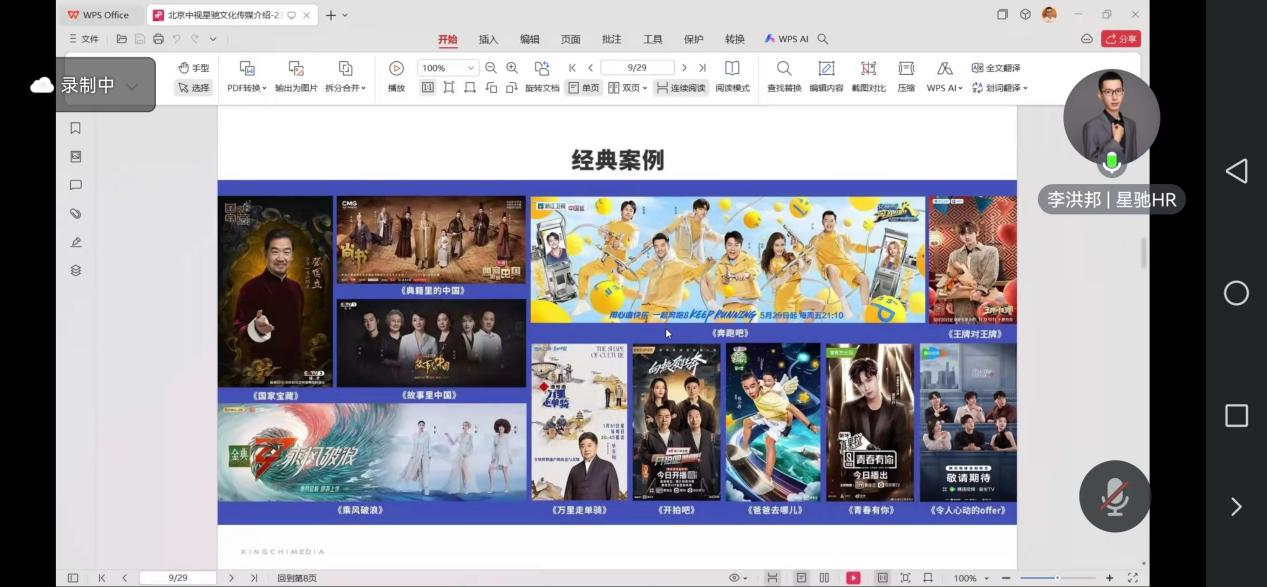The width and height of the screenshot is (1267, 587).
Task: Expand the 录制中 recording chevron
Action: pos(131,86)
